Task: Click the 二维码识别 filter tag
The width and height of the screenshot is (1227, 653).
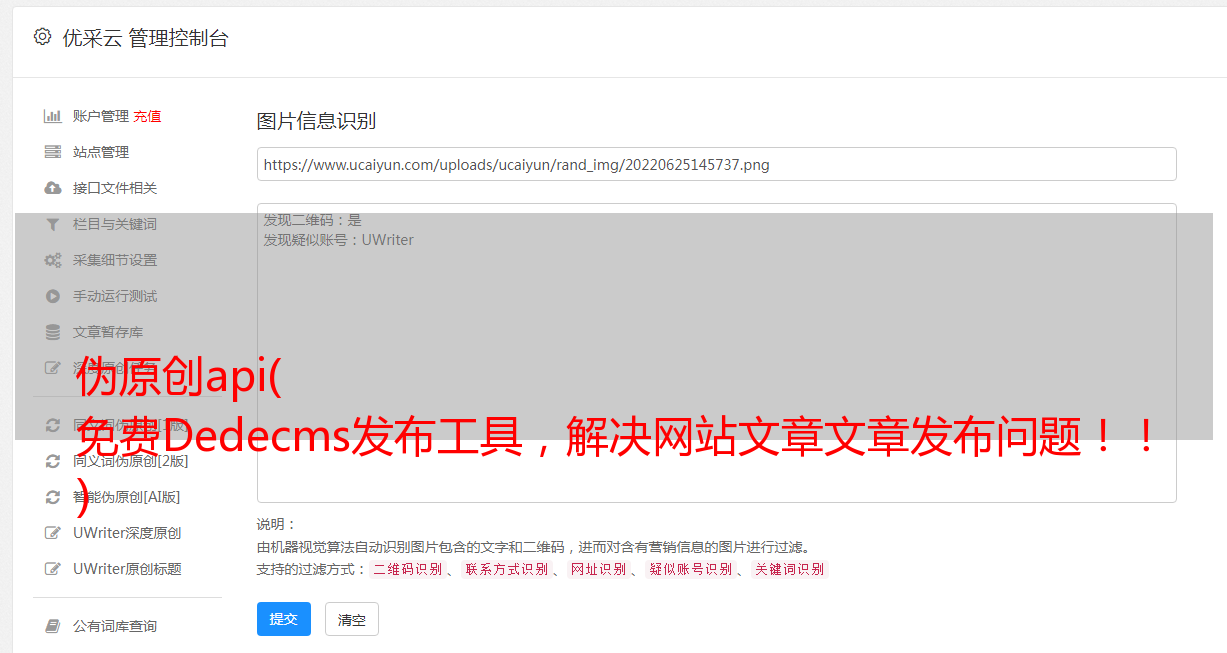Action: (407, 569)
